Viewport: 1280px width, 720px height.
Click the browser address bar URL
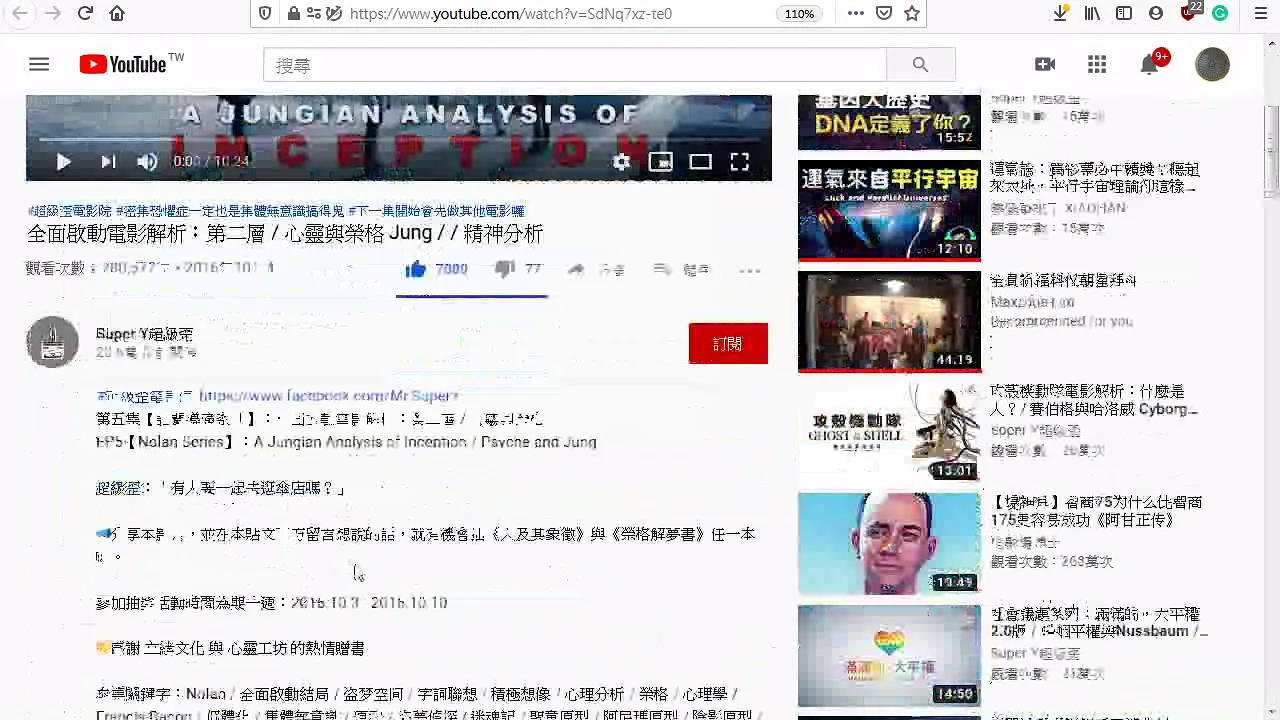510,14
